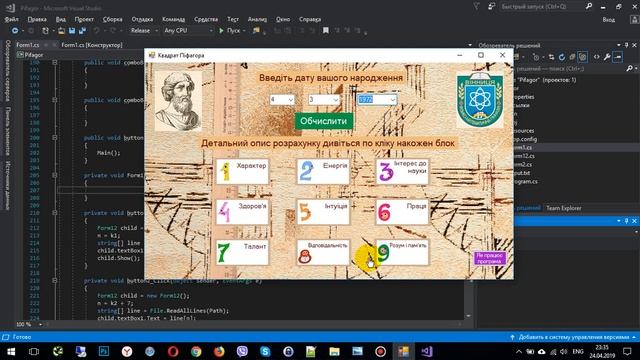Switch to Form1.cs [Конструктор] tab
This screenshot has height=360, width=640.
click(x=92, y=45)
